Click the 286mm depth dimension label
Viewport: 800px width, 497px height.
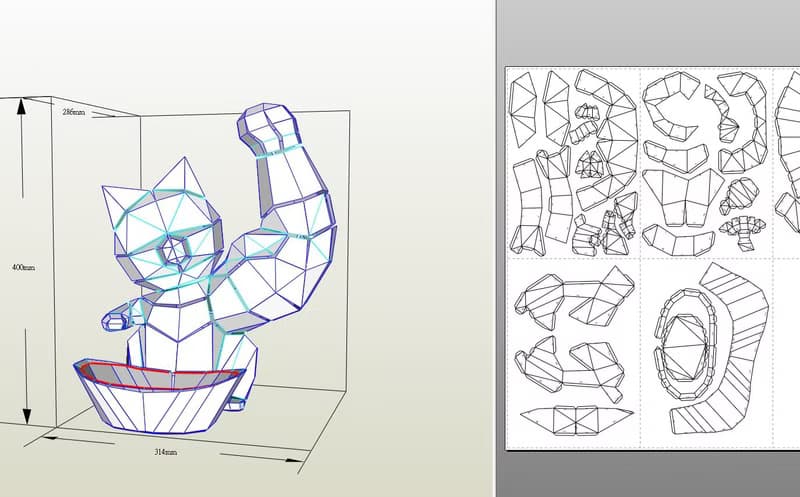pos(72,113)
